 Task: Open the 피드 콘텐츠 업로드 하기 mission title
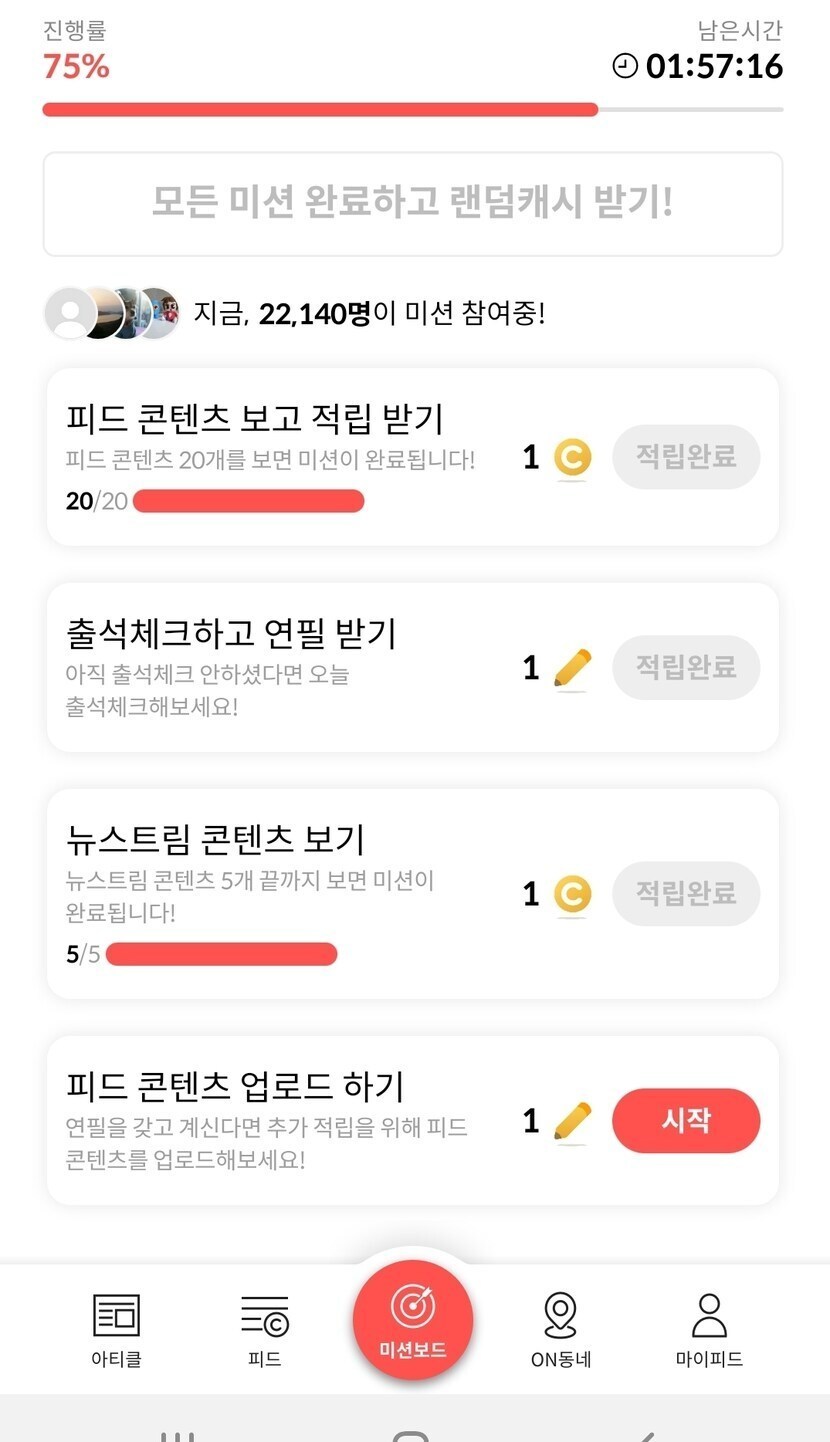point(235,1086)
